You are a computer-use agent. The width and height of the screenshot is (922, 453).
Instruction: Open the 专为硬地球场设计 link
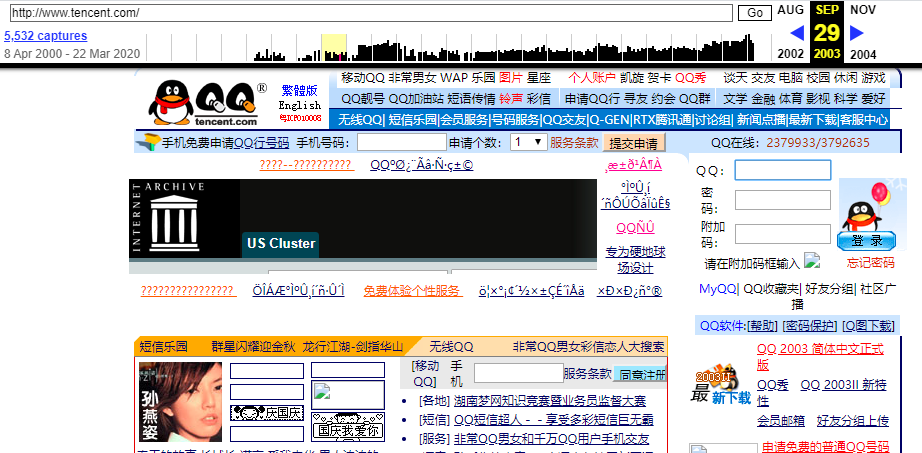(635, 260)
